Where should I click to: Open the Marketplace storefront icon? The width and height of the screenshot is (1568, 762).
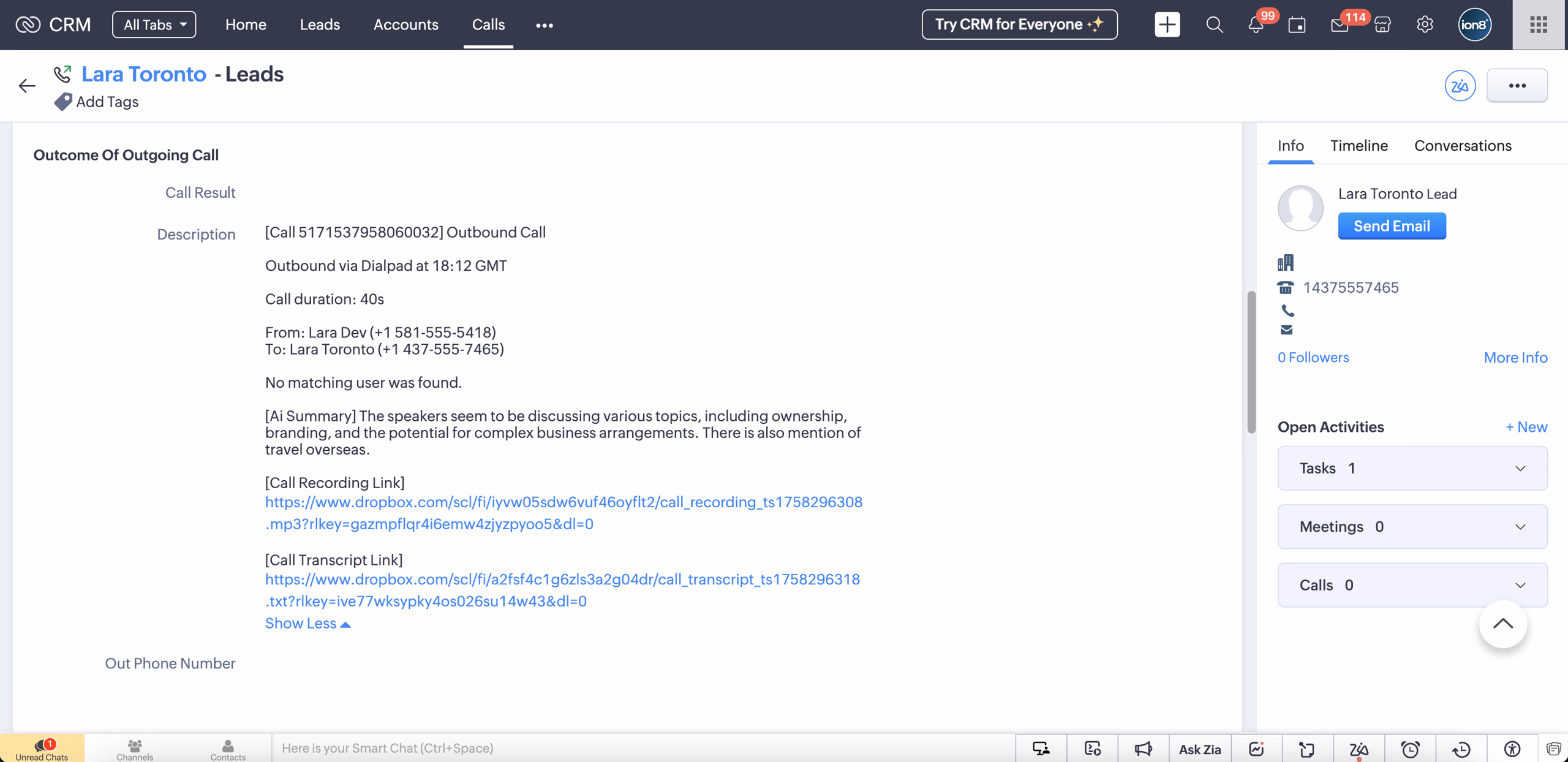click(1382, 25)
